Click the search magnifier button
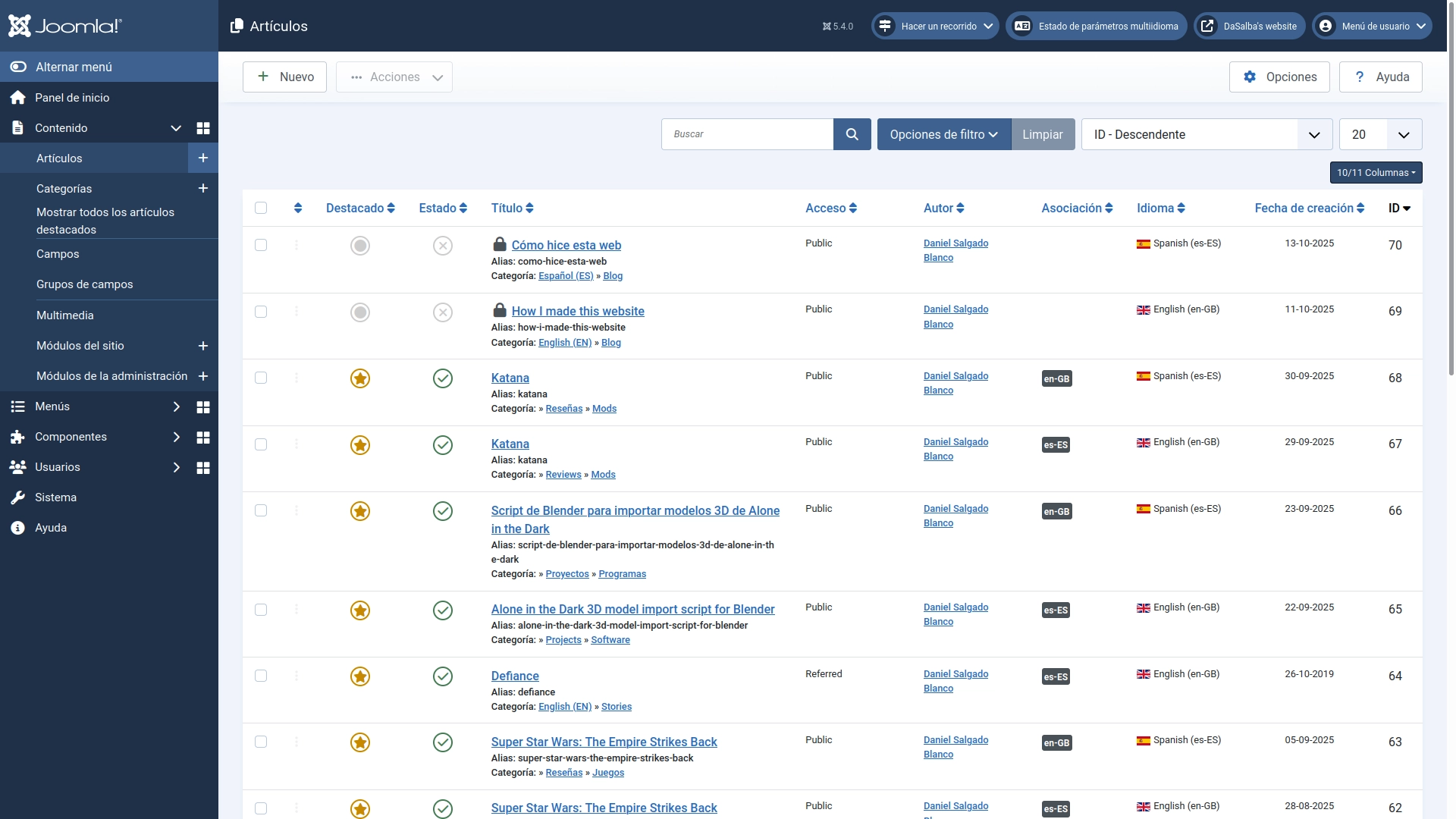The image size is (1456, 819). pos(852,134)
